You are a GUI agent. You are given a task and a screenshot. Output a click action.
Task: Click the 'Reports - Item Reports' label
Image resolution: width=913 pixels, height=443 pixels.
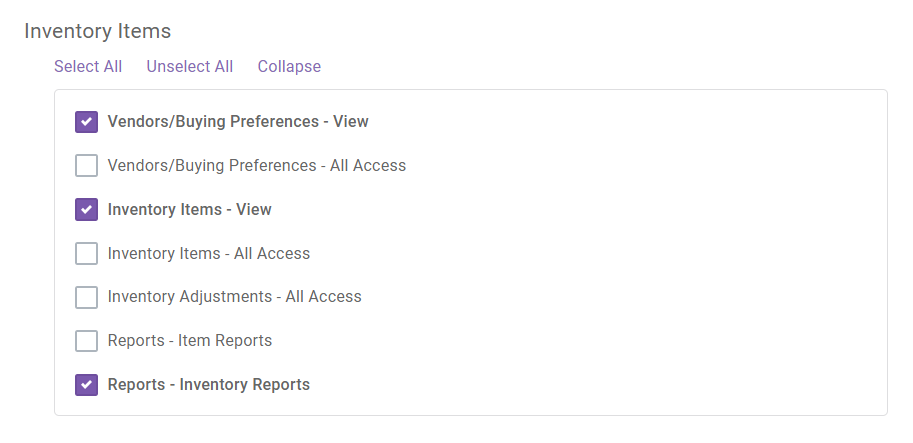pyautogui.click(x=190, y=341)
